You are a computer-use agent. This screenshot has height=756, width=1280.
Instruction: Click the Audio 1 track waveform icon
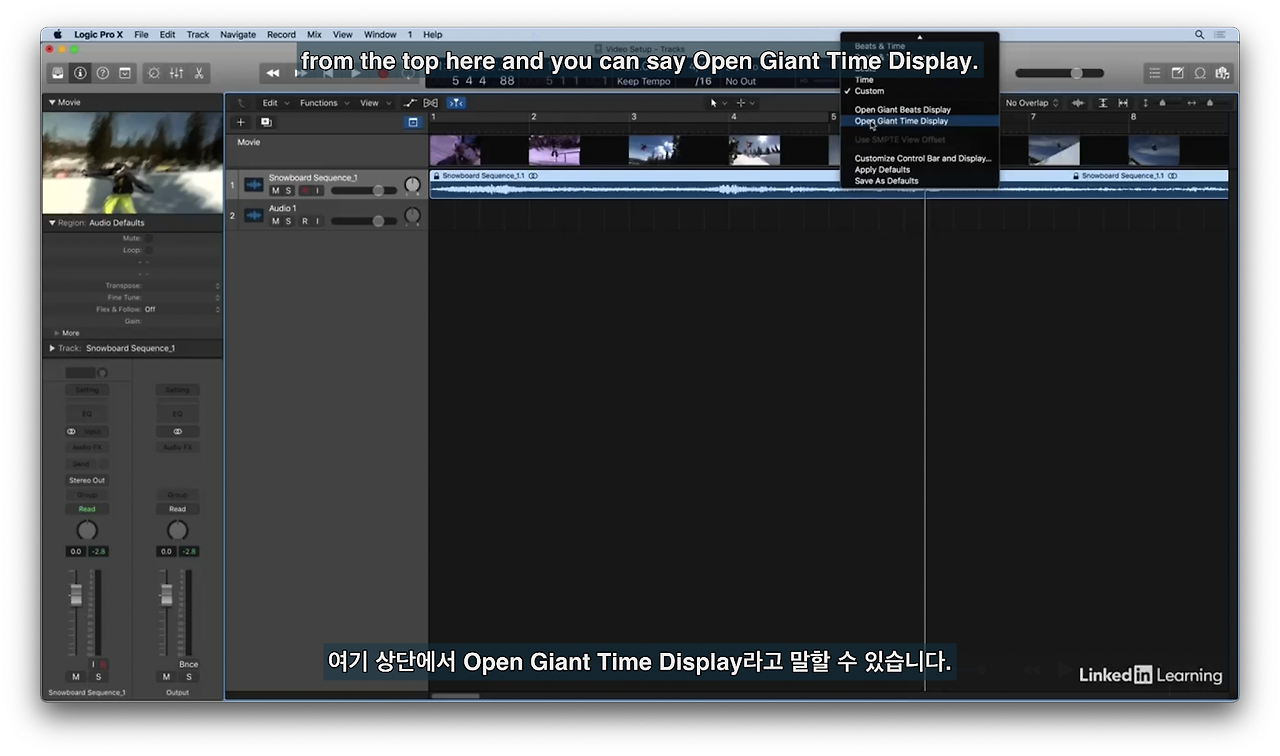[x=254, y=215]
